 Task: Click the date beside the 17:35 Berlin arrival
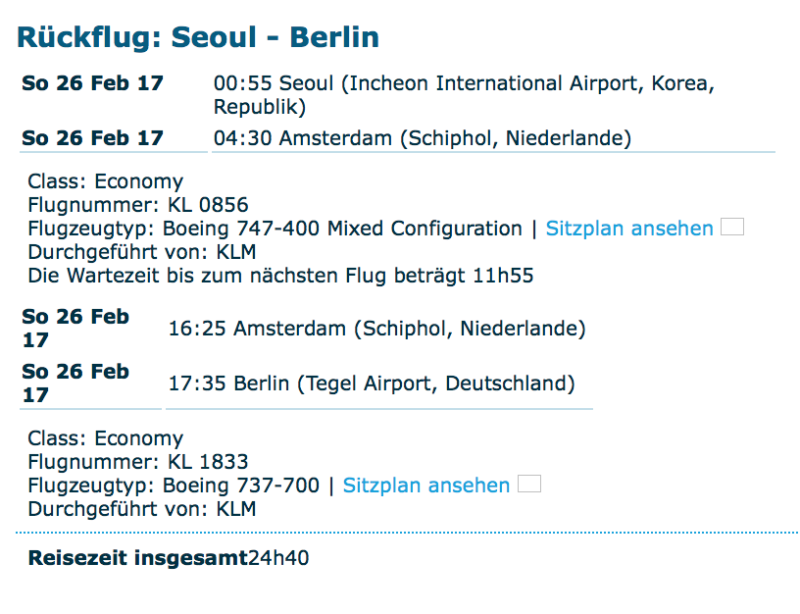click(x=76, y=384)
